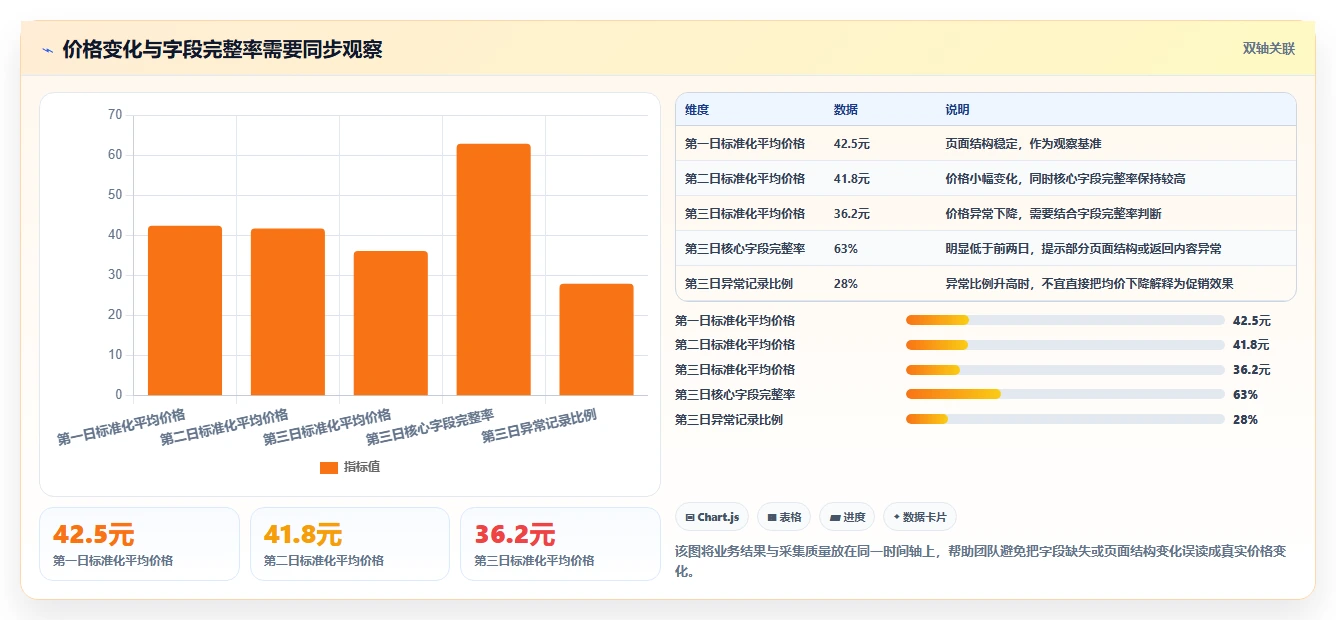This screenshot has width=1336, height=620.
Task: Click the y-axis tick 10 on the chart
Action: [115, 355]
